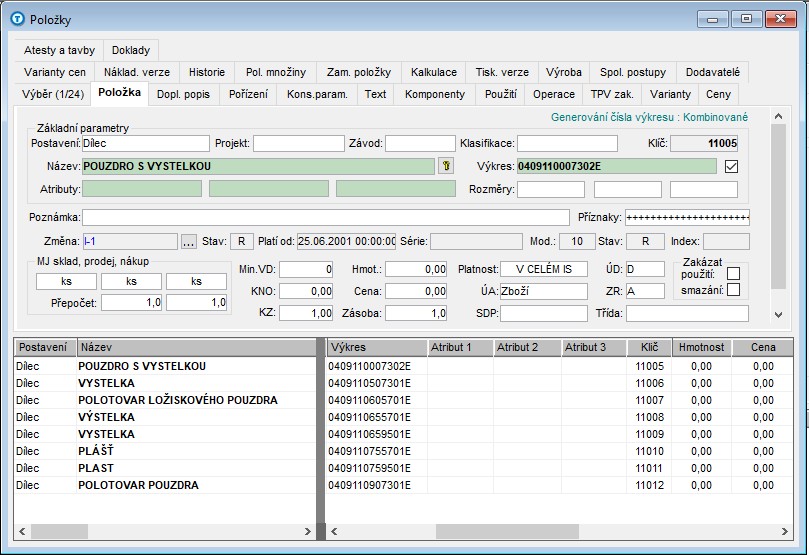The image size is (809, 555).
Task: Select the Náklad. verze tab
Action: click(x=137, y=72)
